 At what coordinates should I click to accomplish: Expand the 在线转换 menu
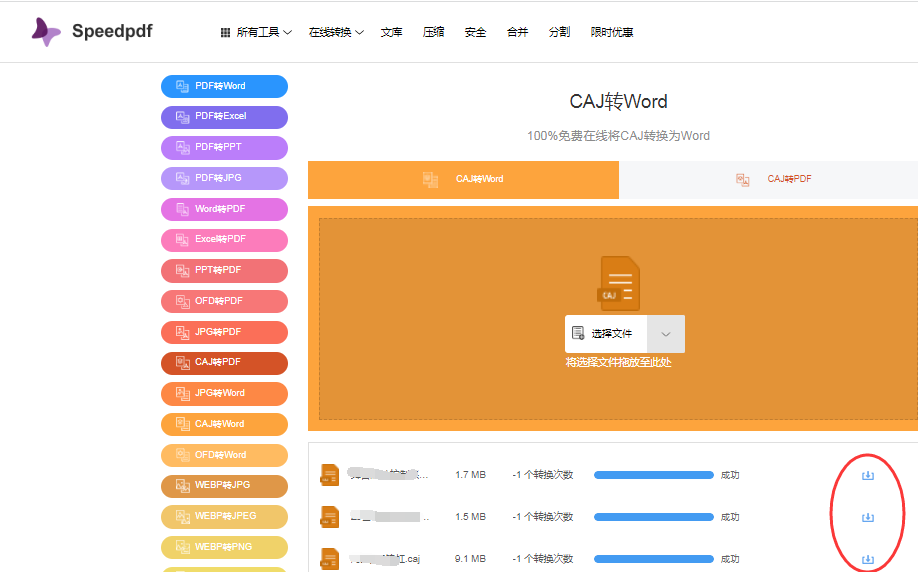point(336,32)
